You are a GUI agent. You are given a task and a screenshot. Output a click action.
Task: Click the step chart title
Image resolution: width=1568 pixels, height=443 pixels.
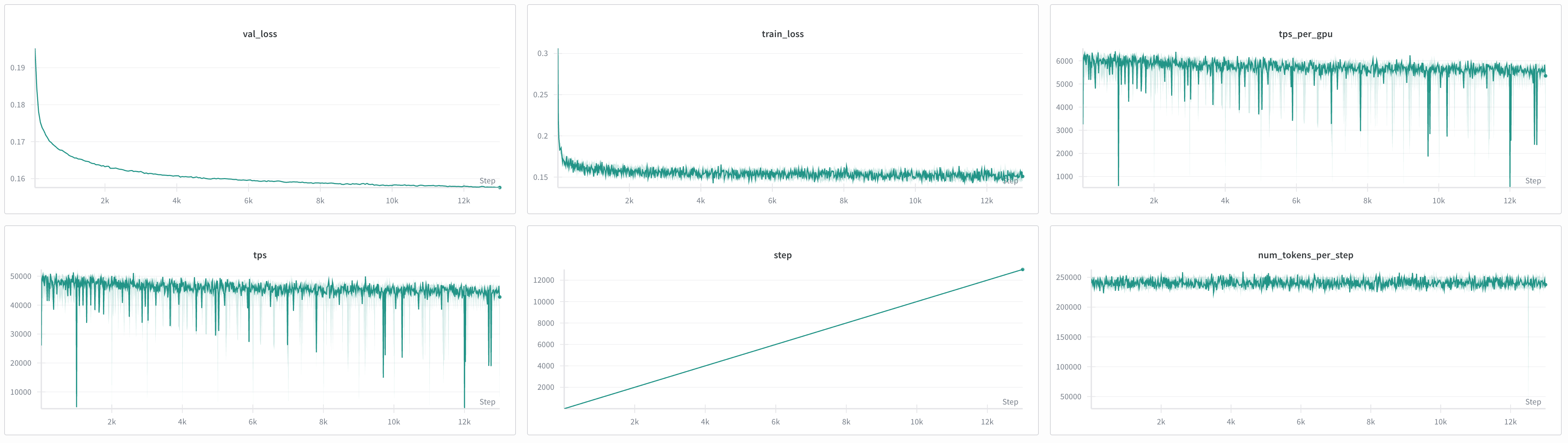pyautogui.click(x=782, y=255)
